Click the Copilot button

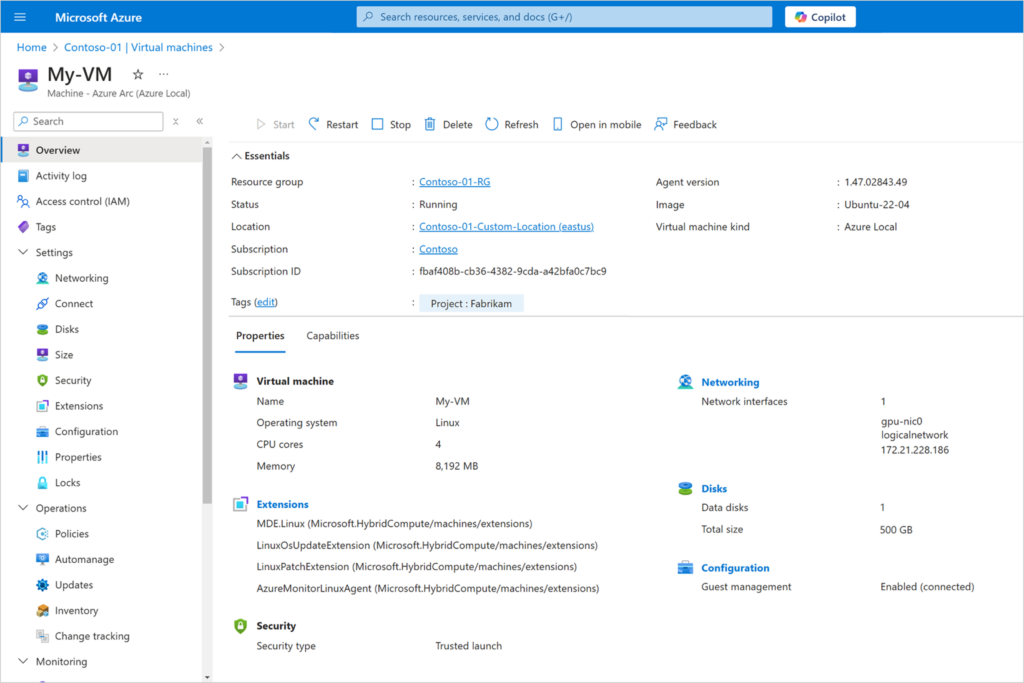[x=820, y=17]
